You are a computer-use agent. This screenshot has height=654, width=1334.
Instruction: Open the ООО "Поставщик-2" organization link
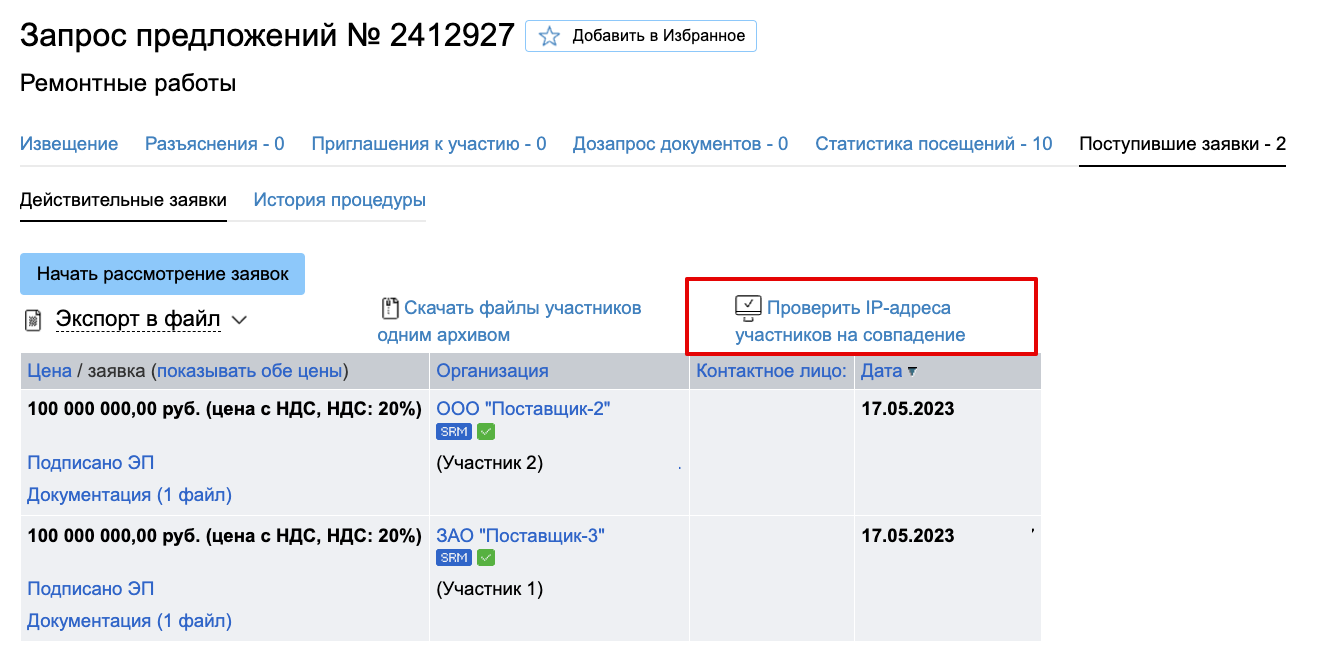[523, 409]
